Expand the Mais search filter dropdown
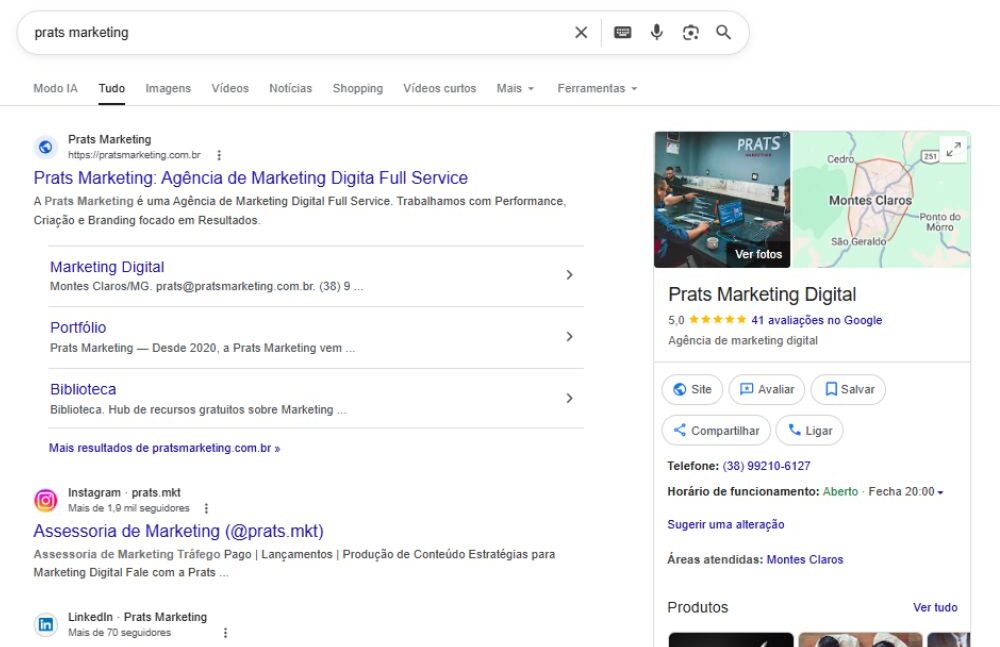This screenshot has height=647, width=1000. click(x=515, y=88)
